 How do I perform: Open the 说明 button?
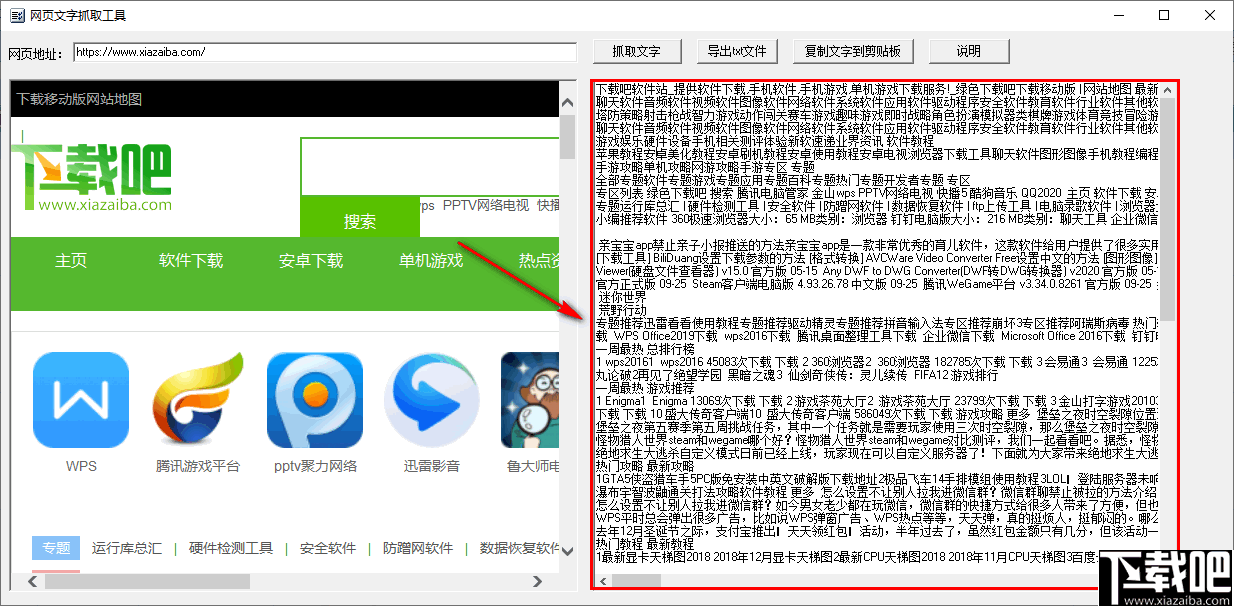tap(968, 51)
